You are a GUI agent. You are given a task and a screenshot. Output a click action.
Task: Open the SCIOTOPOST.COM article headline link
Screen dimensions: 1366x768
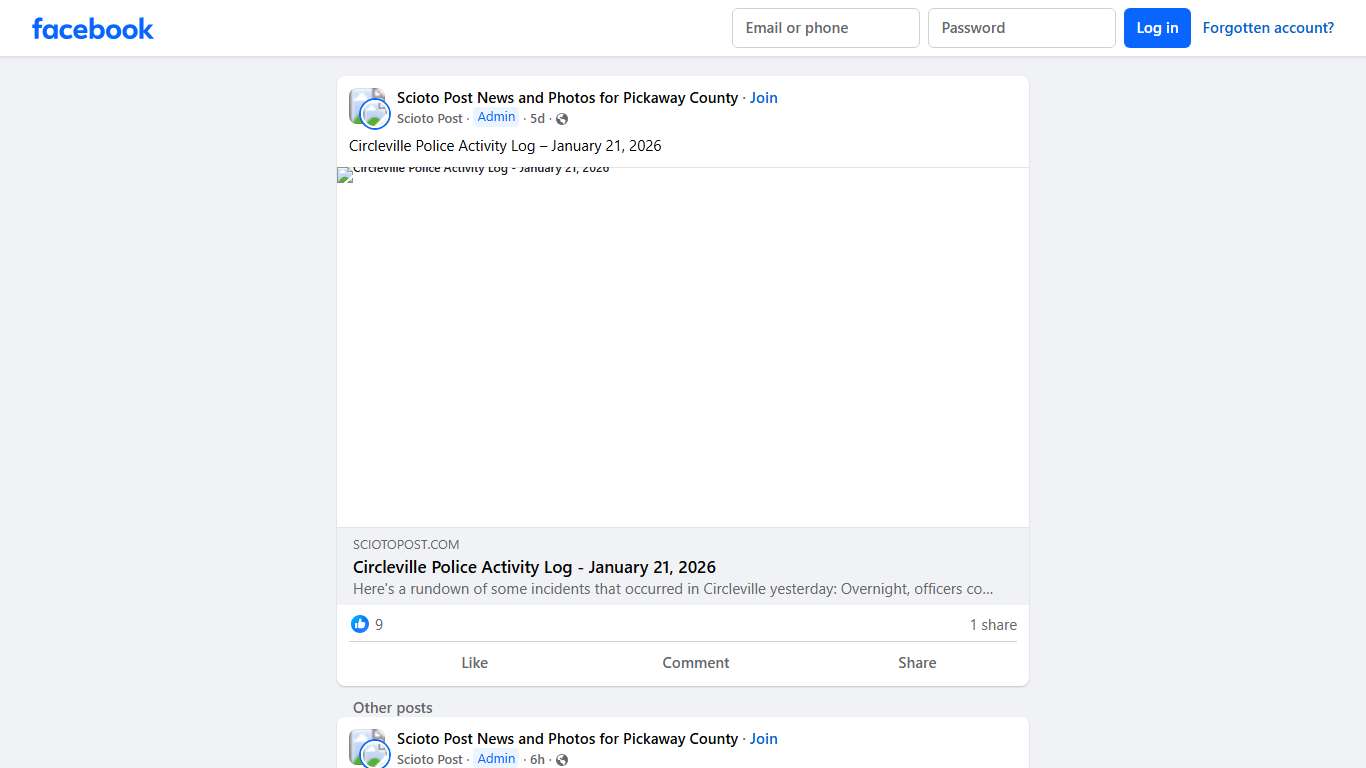pyautogui.click(x=534, y=567)
